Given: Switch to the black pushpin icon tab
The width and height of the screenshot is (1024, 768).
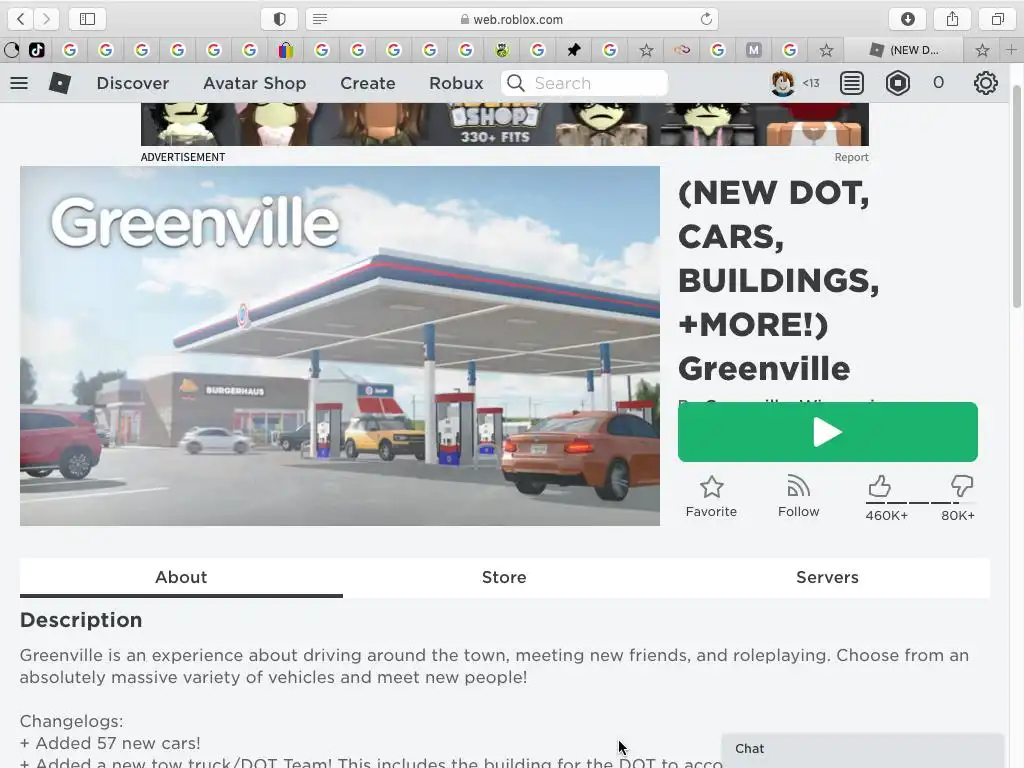Looking at the screenshot, I should [573, 50].
